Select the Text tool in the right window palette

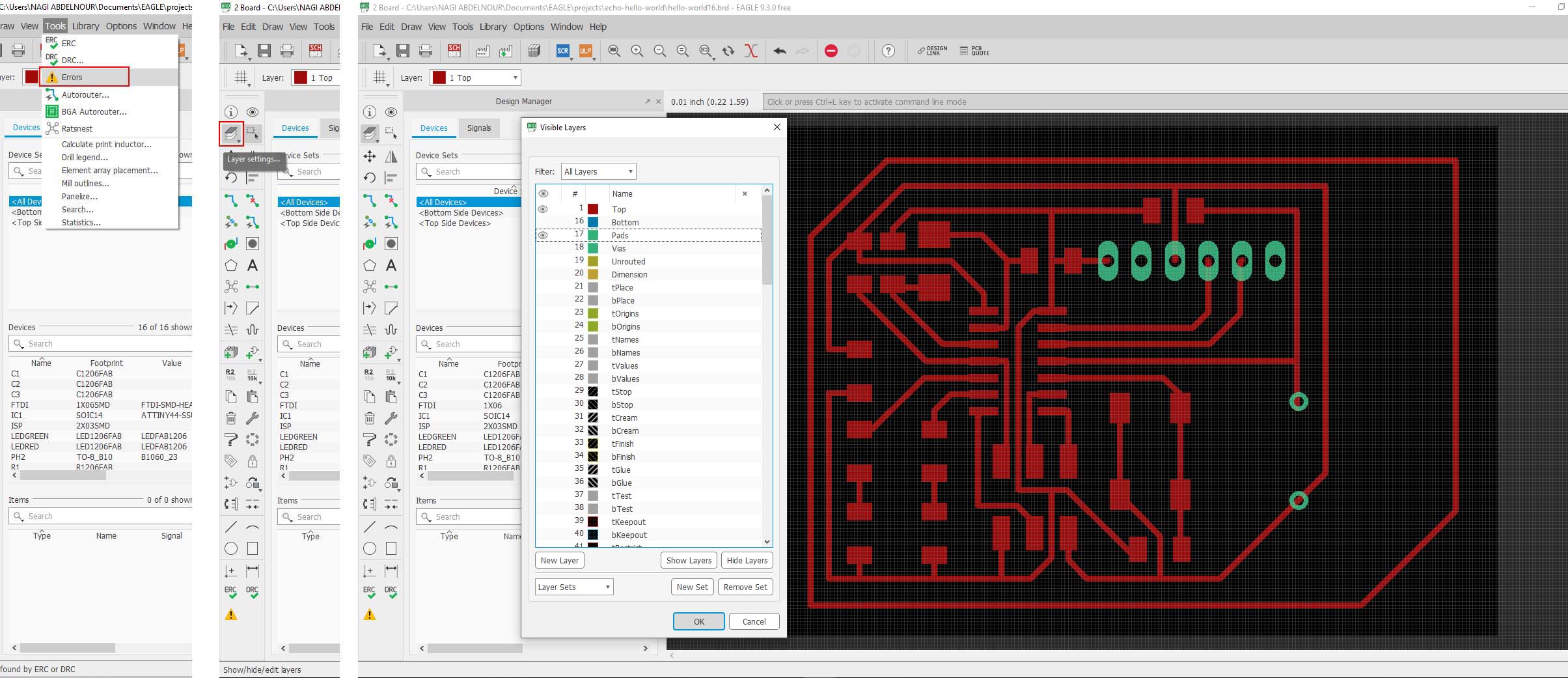(391, 265)
